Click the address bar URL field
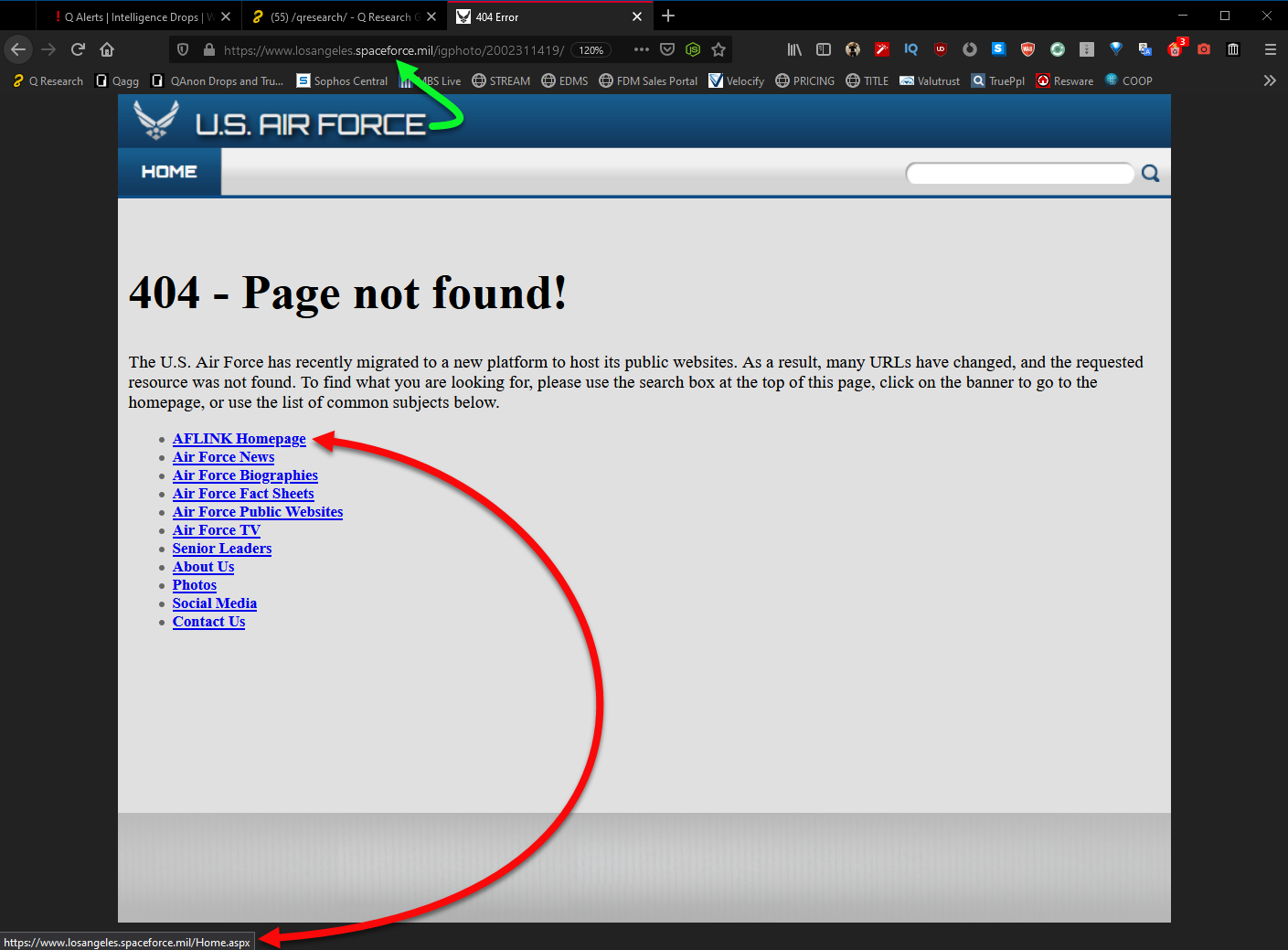The width and height of the screenshot is (1288, 950). tap(393, 50)
